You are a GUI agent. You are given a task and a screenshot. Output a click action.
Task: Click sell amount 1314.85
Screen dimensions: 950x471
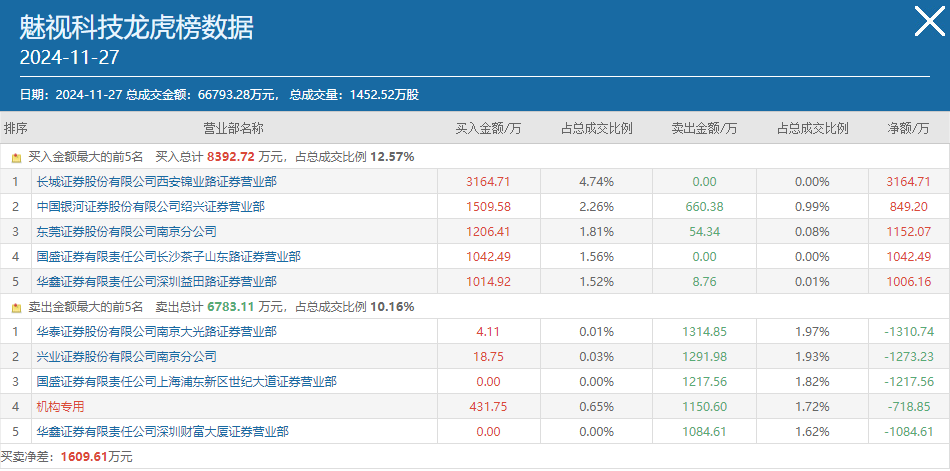704,332
